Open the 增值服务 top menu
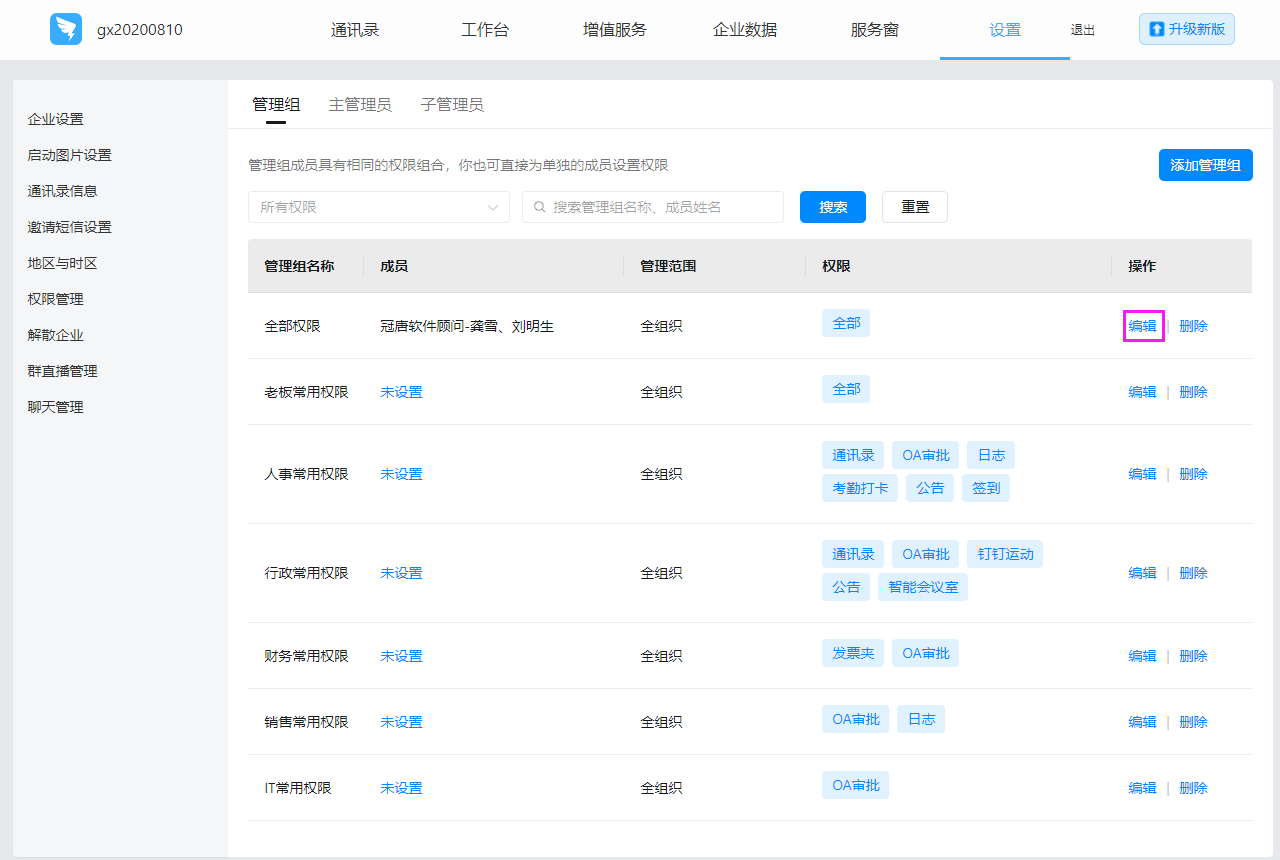The height and width of the screenshot is (860, 1280). coord(615,30)
